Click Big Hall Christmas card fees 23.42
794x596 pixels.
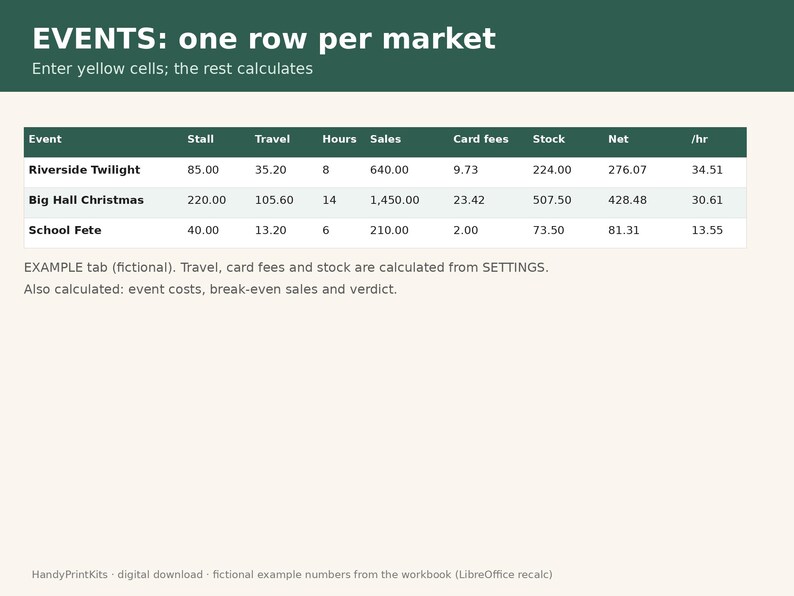[469, 200]
